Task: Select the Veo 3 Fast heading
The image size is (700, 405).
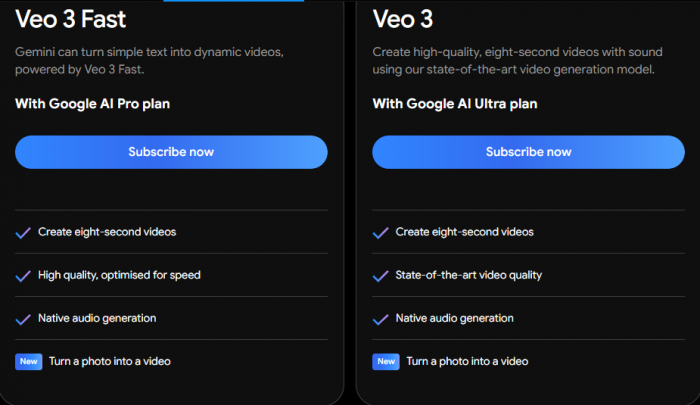Action: [71, 19]
